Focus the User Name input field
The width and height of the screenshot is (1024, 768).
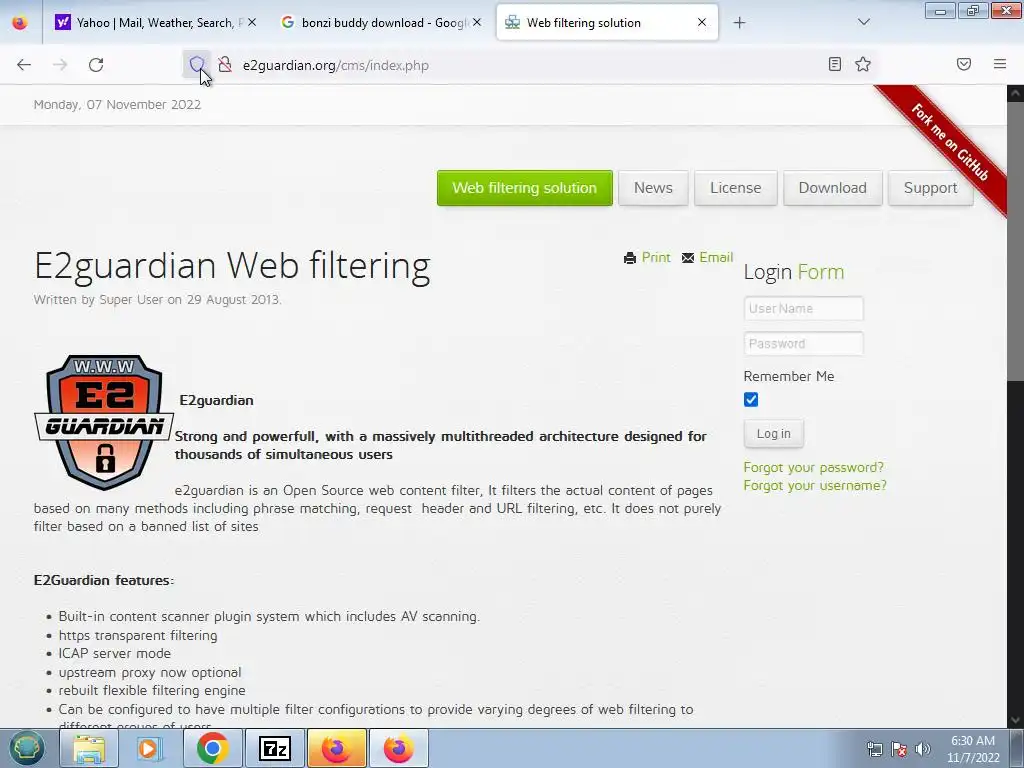(x=803, y=308)
